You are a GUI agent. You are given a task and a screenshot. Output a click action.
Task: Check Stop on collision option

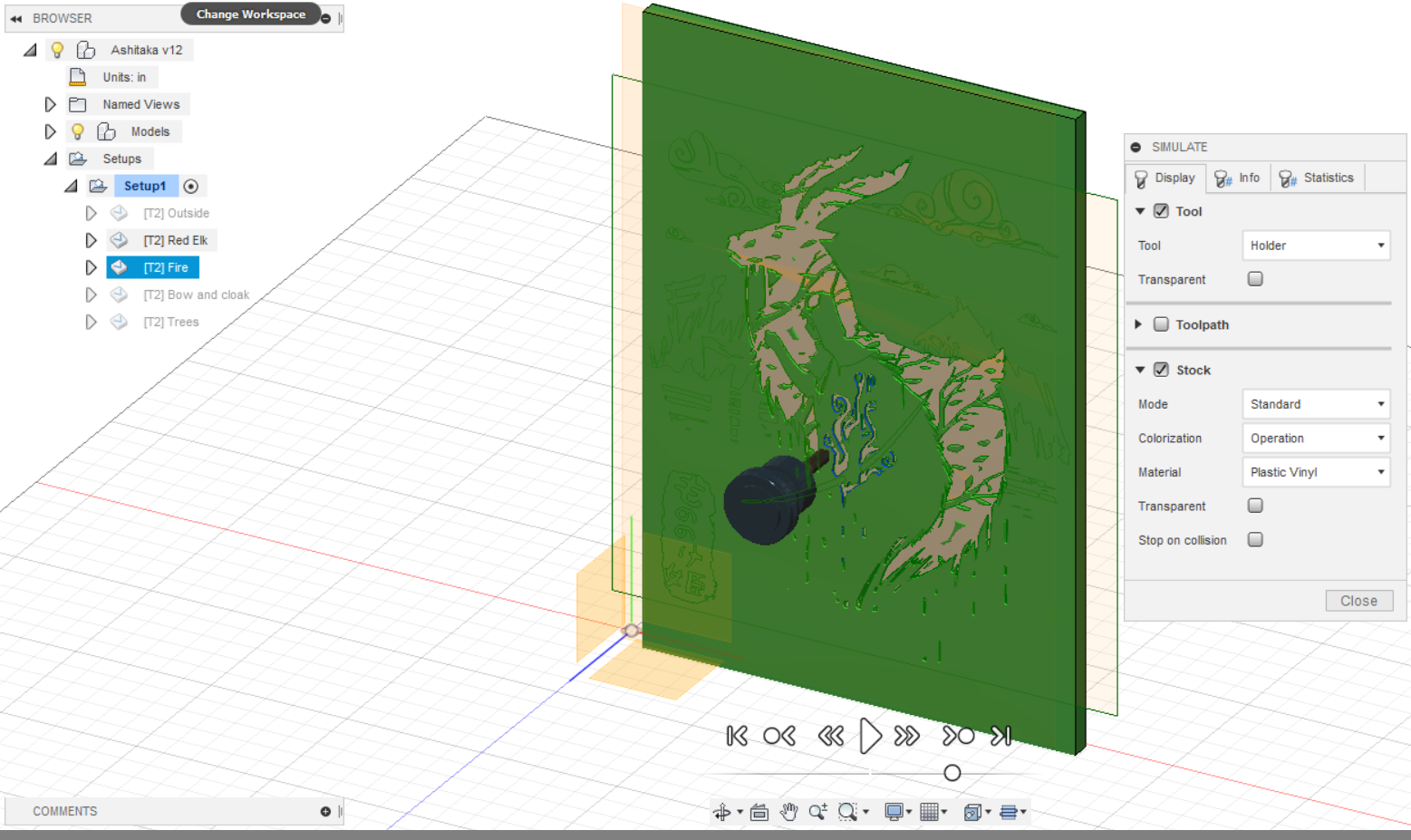click(1255, 539)
